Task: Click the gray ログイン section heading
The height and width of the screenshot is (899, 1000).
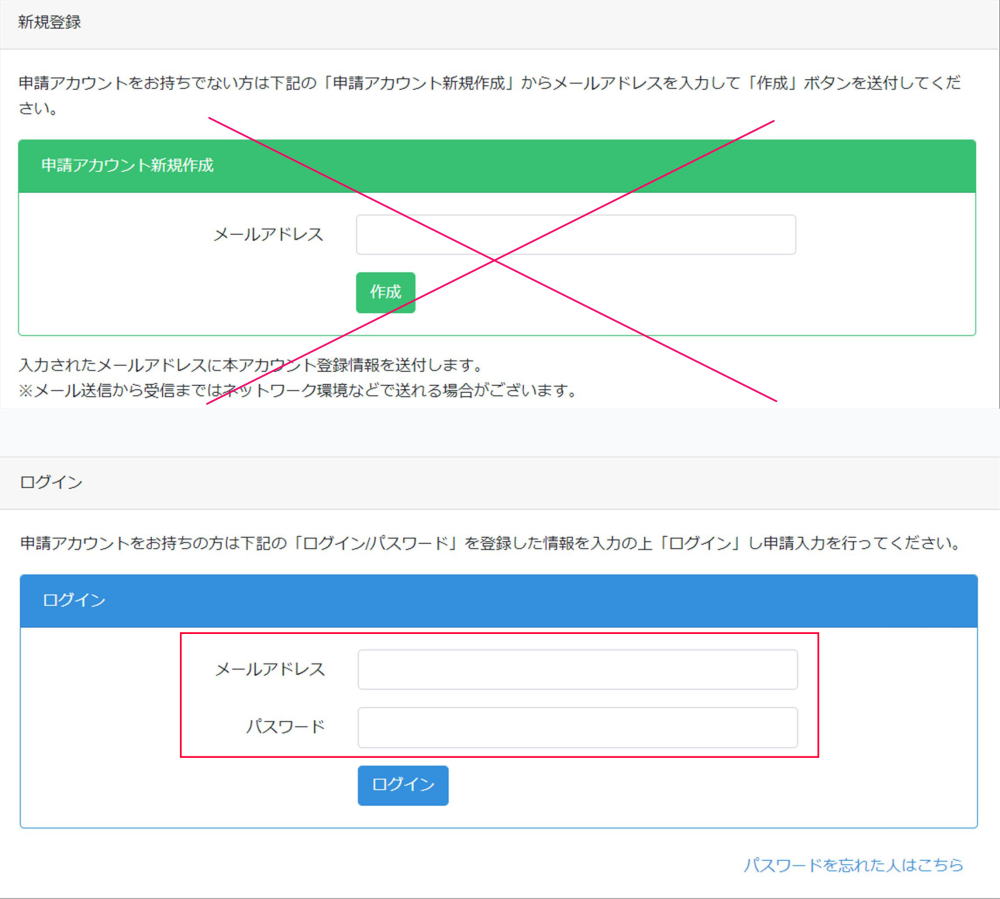Action: 51,482
